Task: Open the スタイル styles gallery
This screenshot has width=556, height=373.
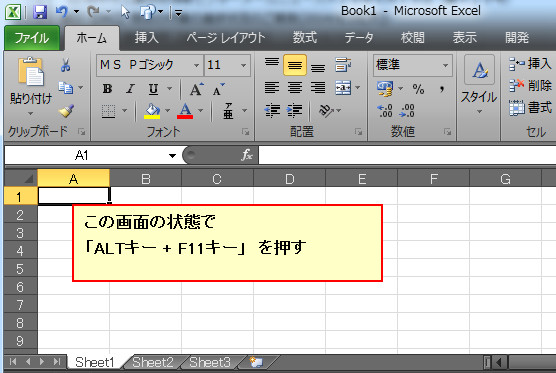Action: pyautogui.click(x=479, y=85)
